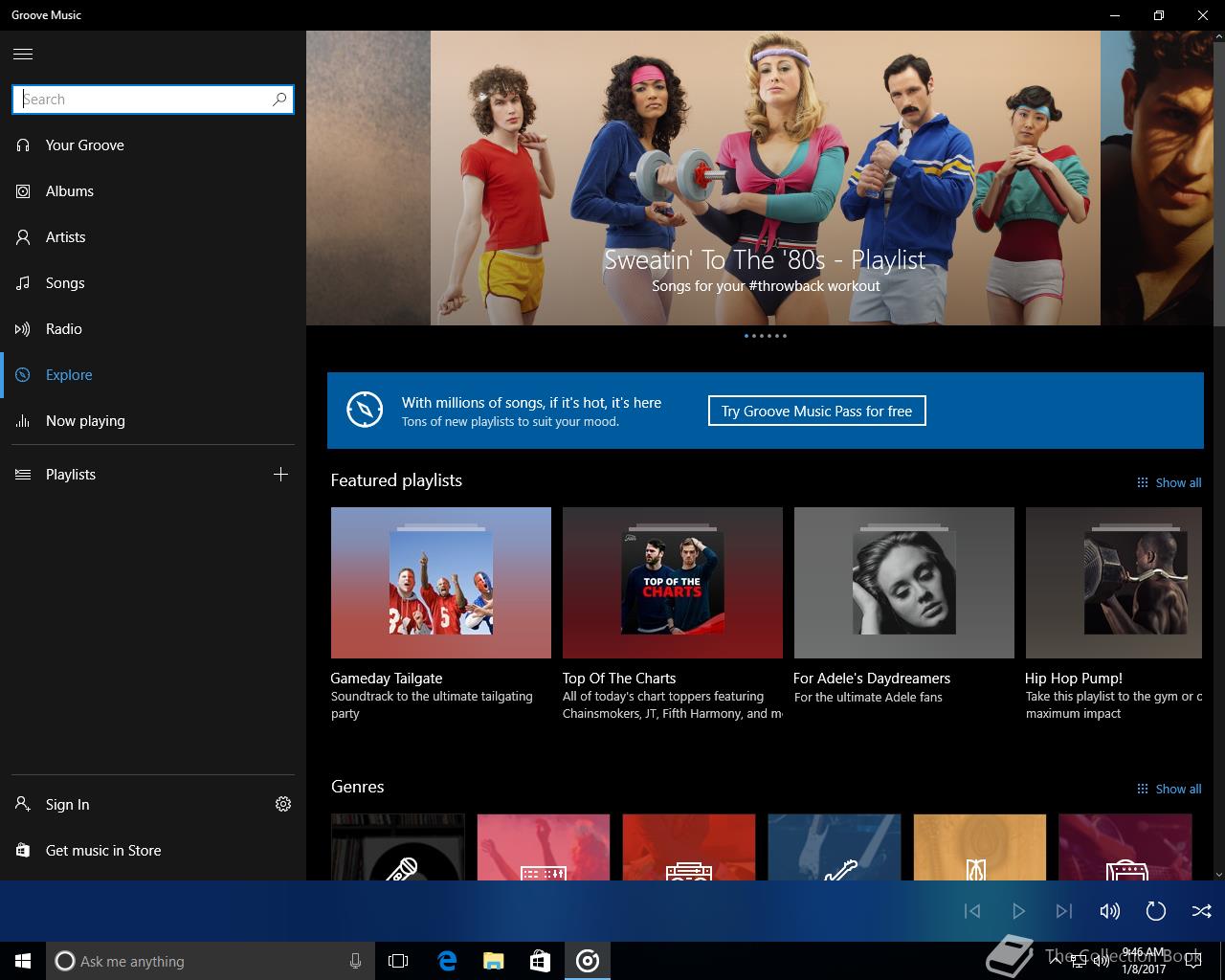Image resolution: width=1225 pixels, height=980 pixels.
Task: Open the guitar genre tile
Action: (x=835, y=847)
